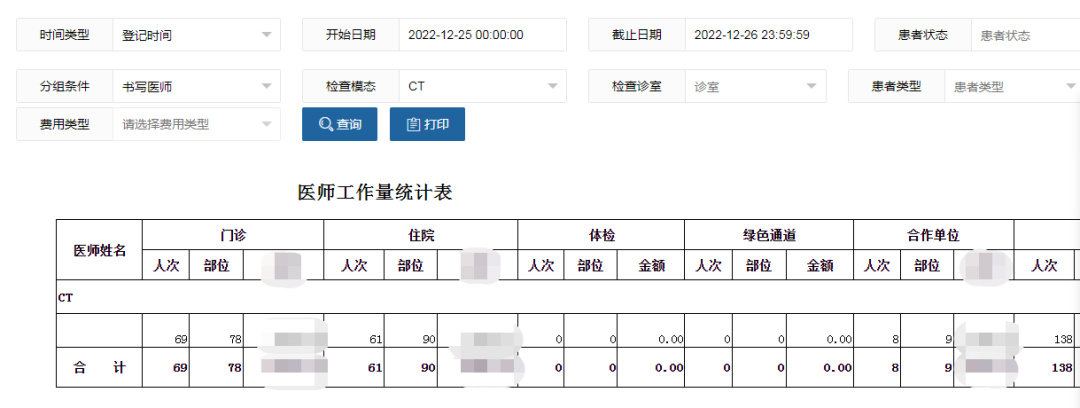Viewport: 1080px width, 408px height.
Task: Click the 合作单位 column group header
Action: [x=933, y=235]
